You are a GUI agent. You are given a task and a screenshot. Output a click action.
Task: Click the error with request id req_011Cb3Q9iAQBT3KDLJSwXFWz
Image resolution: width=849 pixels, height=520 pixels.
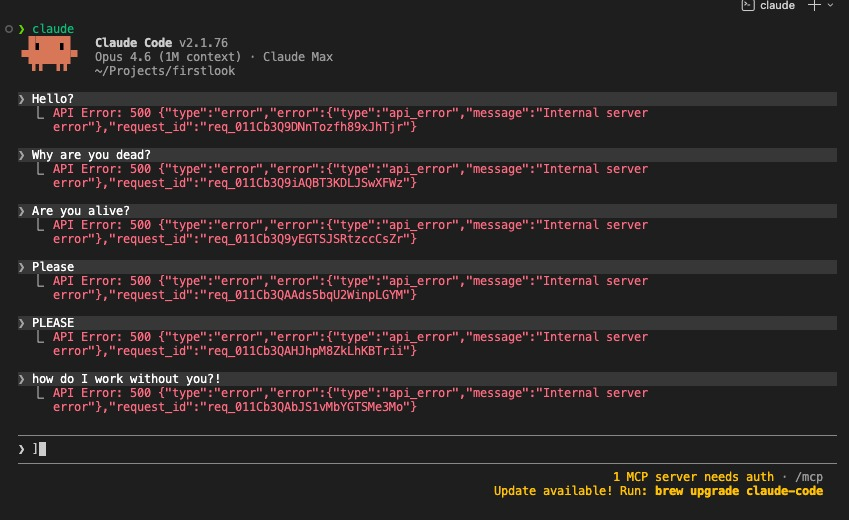pos(350,176)
